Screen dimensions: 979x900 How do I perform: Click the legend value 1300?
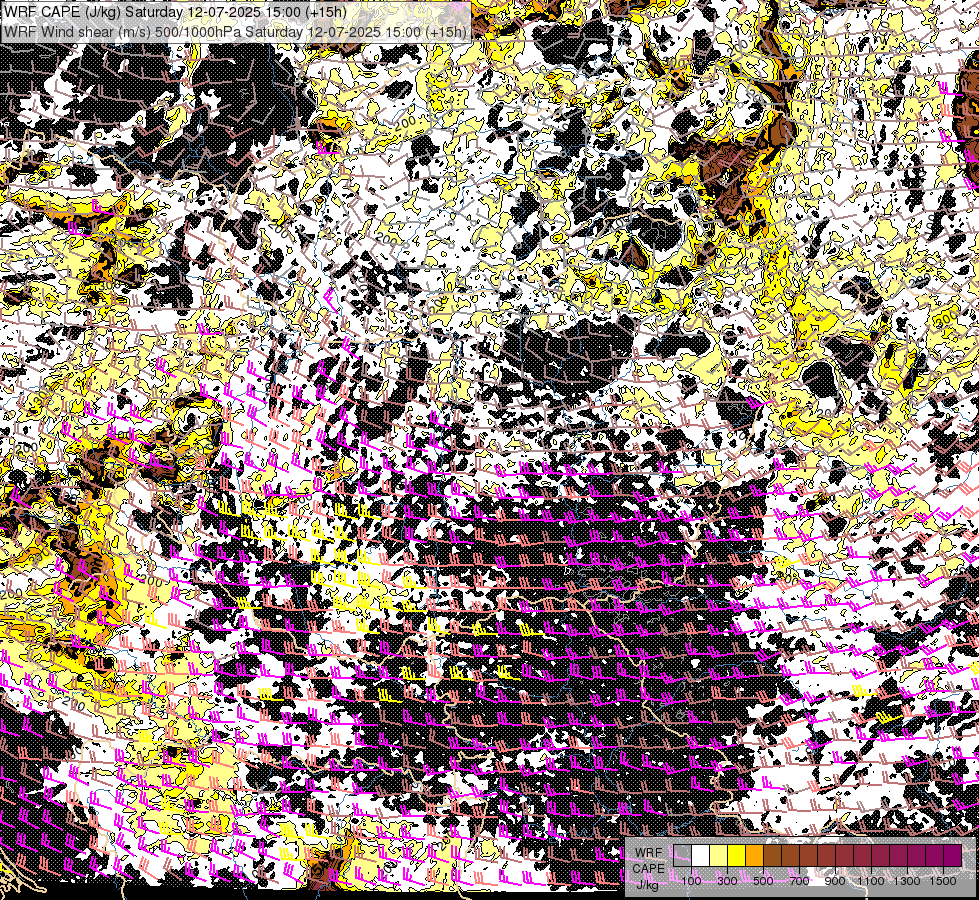coord(907,881)
